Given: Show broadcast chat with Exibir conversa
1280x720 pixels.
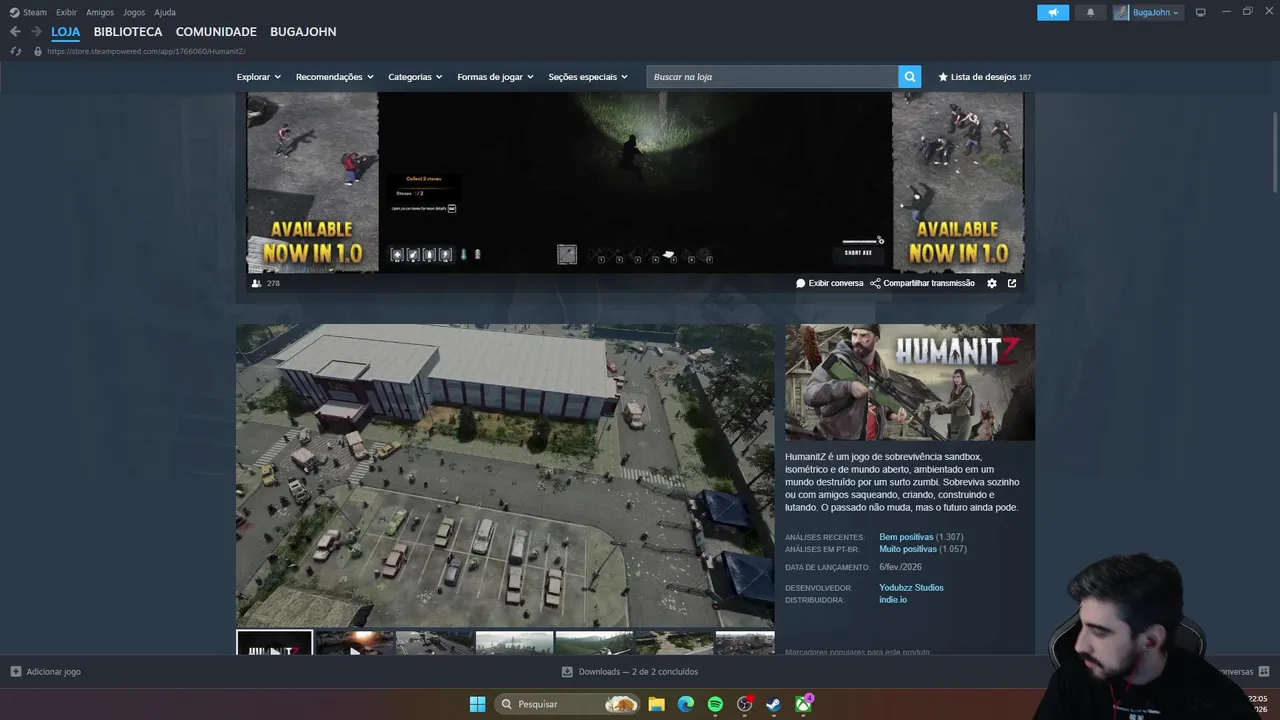Looking at the screenshot, I should click(829, 283).
